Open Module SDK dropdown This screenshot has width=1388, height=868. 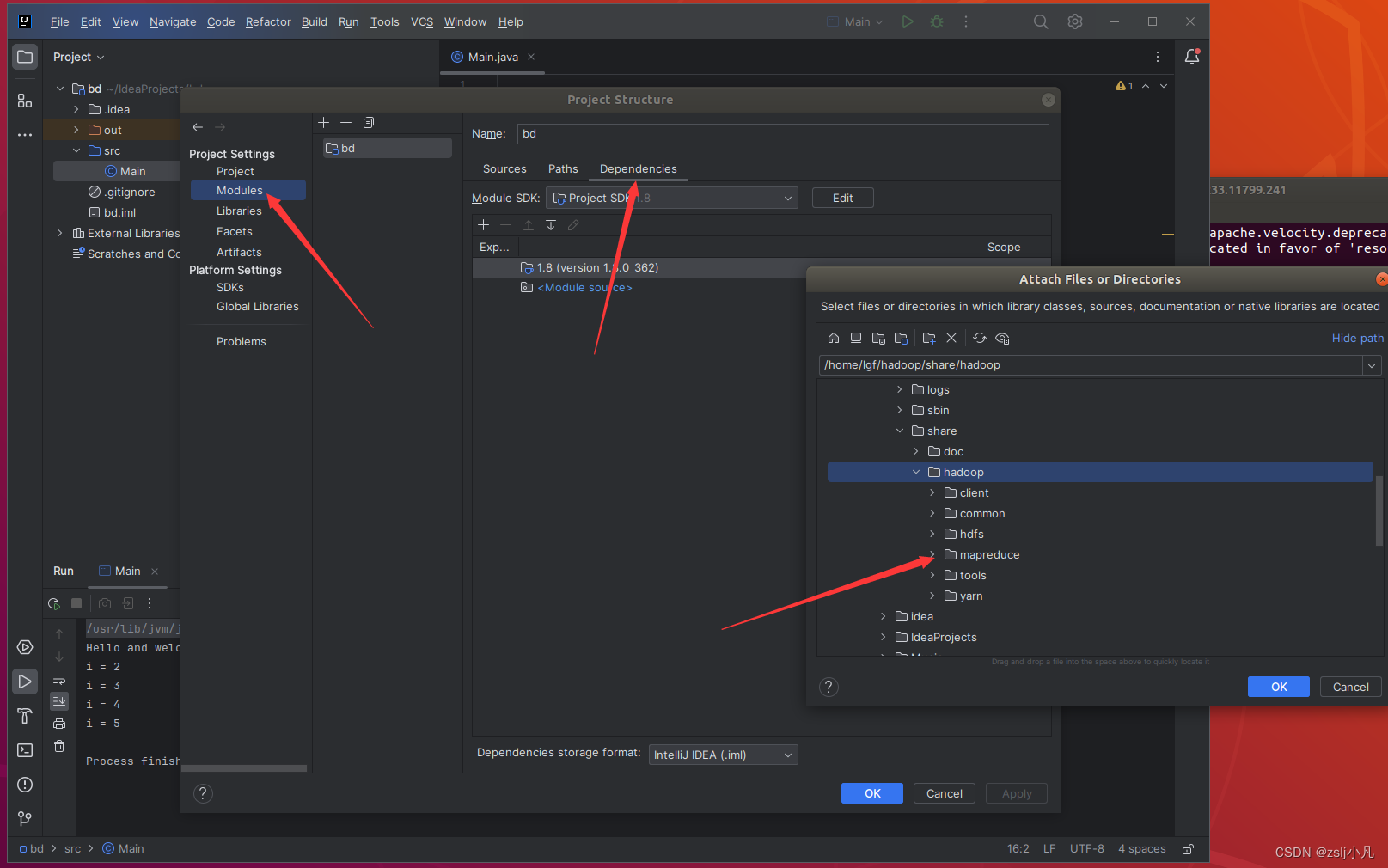pos(672,199)
